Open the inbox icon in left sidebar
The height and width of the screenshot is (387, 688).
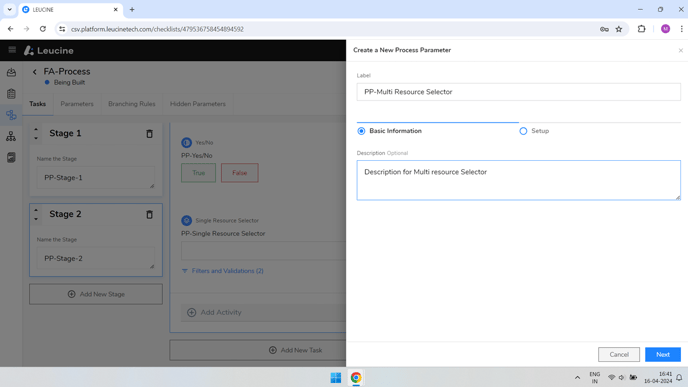(11, 72)
